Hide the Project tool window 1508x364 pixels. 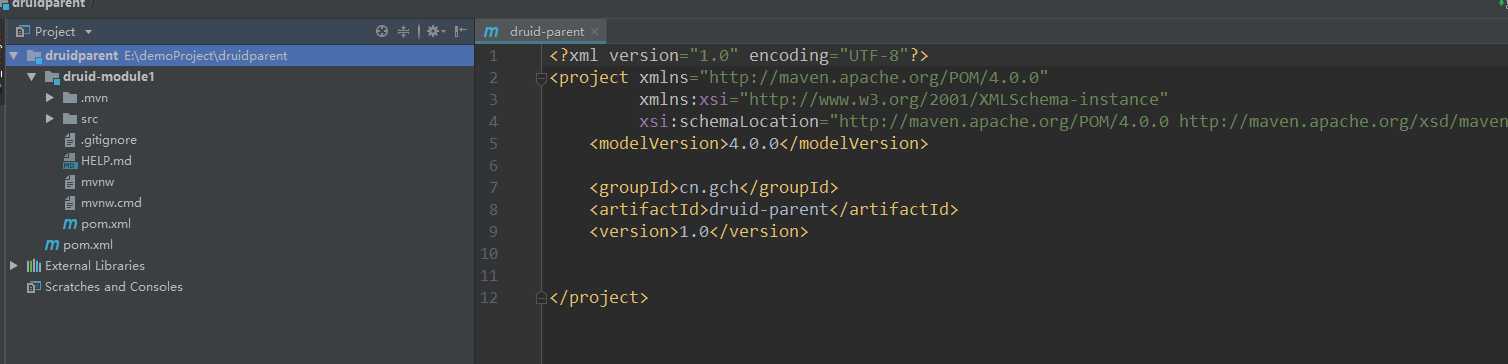point(460,31)
